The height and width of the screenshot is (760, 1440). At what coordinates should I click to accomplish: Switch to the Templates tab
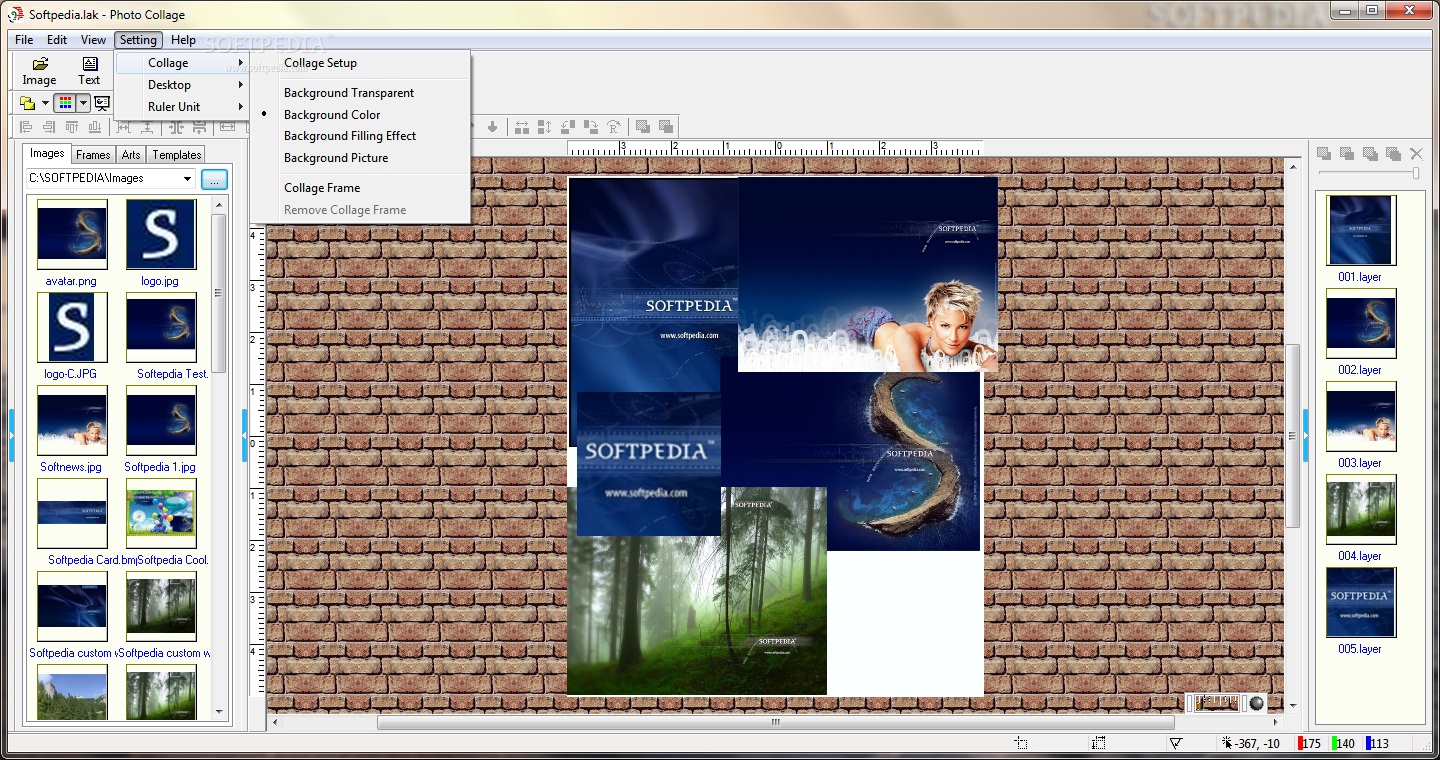177,155
